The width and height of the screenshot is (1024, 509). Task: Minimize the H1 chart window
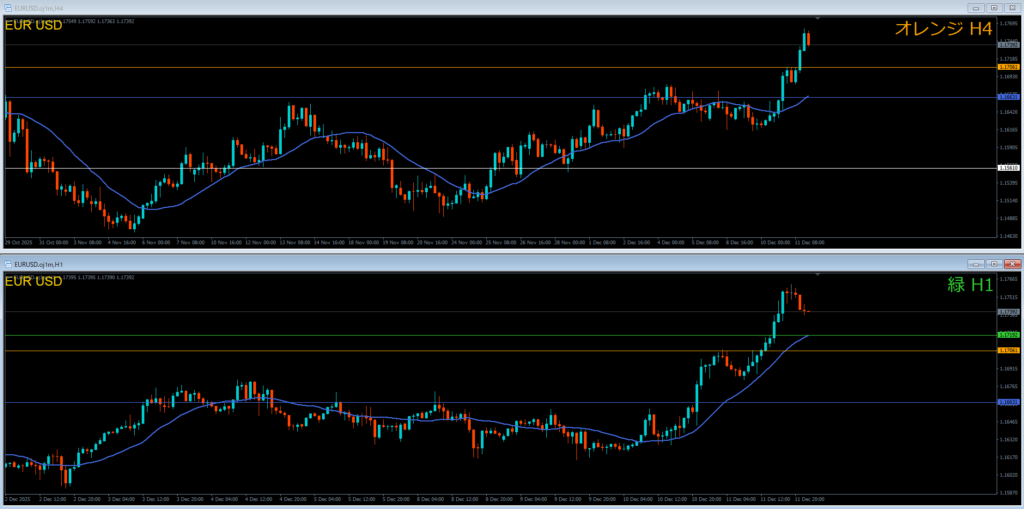tap(976, 263)
